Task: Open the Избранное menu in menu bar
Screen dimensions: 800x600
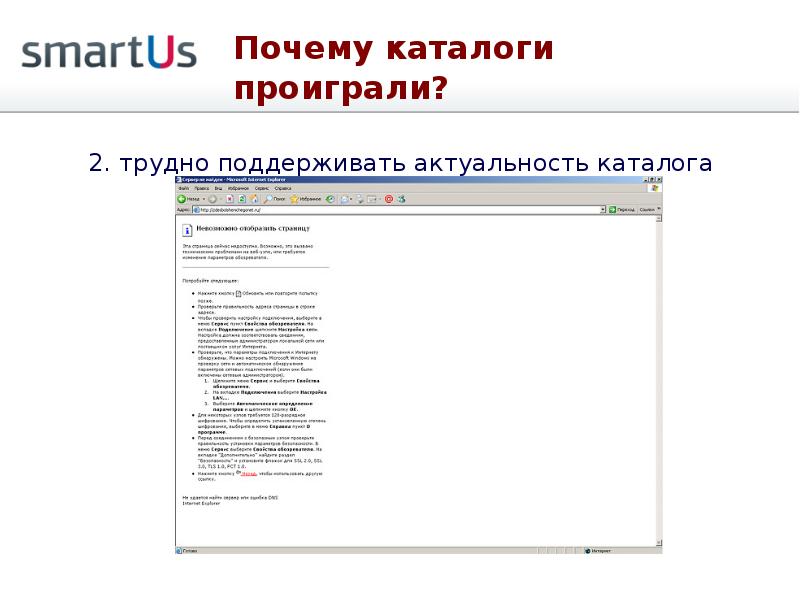Action: tap(238, 188)
